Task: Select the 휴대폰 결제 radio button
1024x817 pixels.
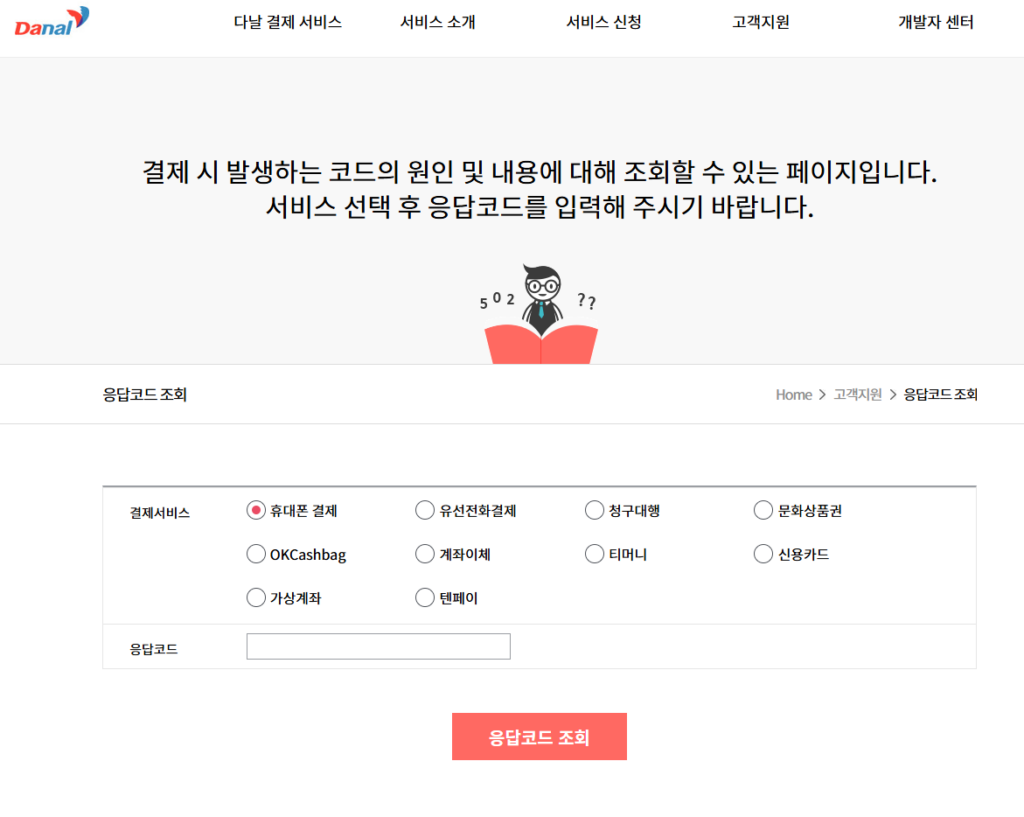Action: click(256, 510)
